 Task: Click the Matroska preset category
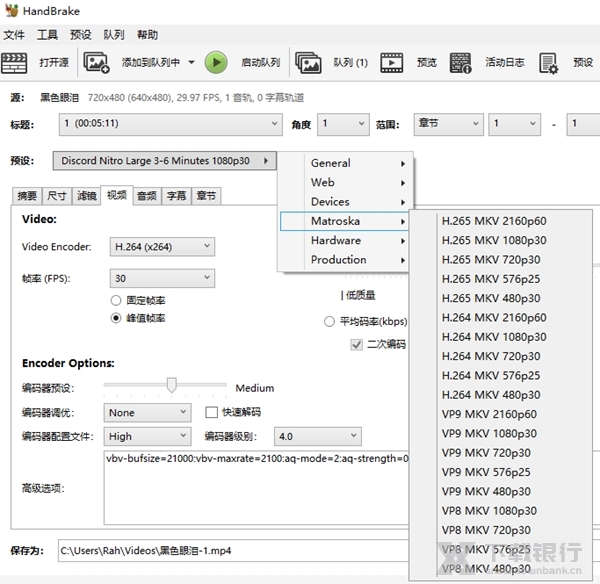point(346,221)
